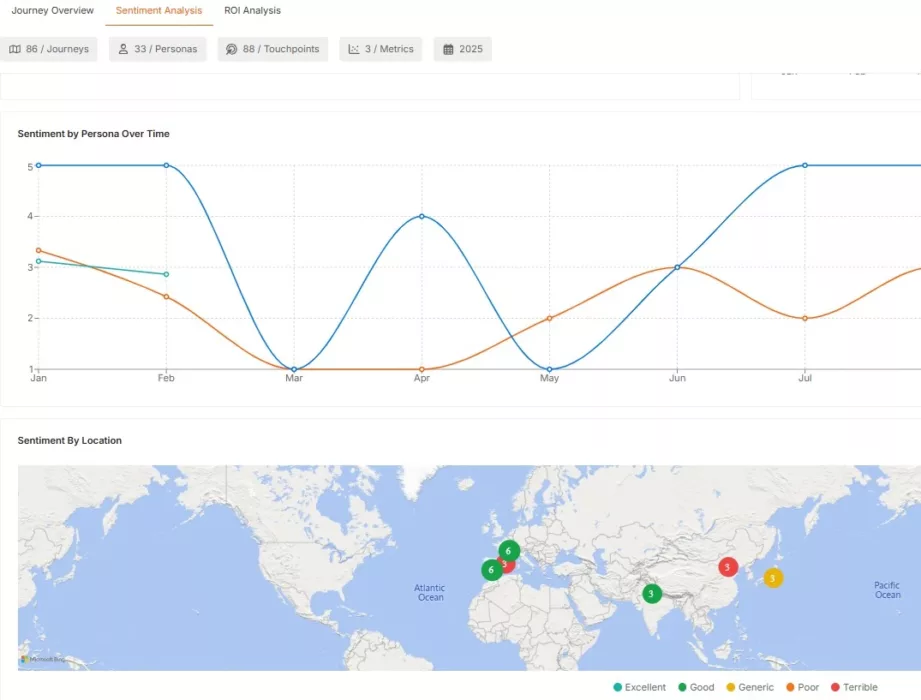Click the Microsoft Bing attribution link
This screenshot has height=700, width=921.
(44, 659)
